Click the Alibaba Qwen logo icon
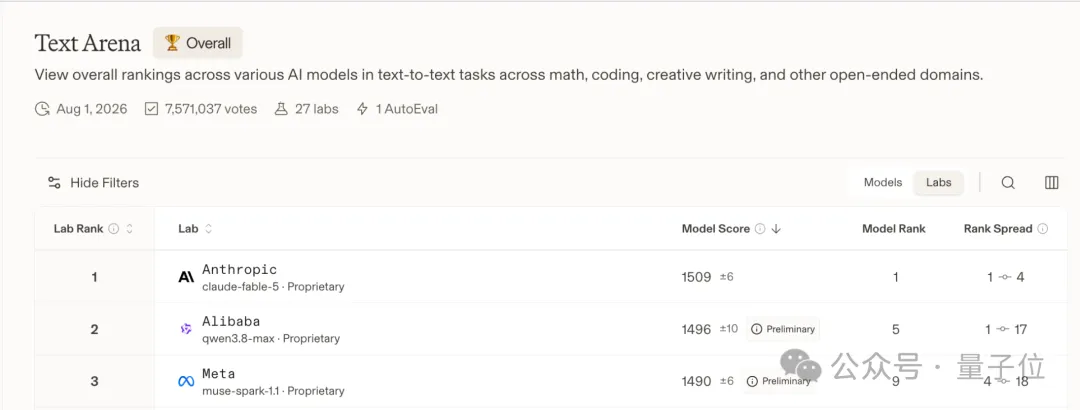 (186, 329)
